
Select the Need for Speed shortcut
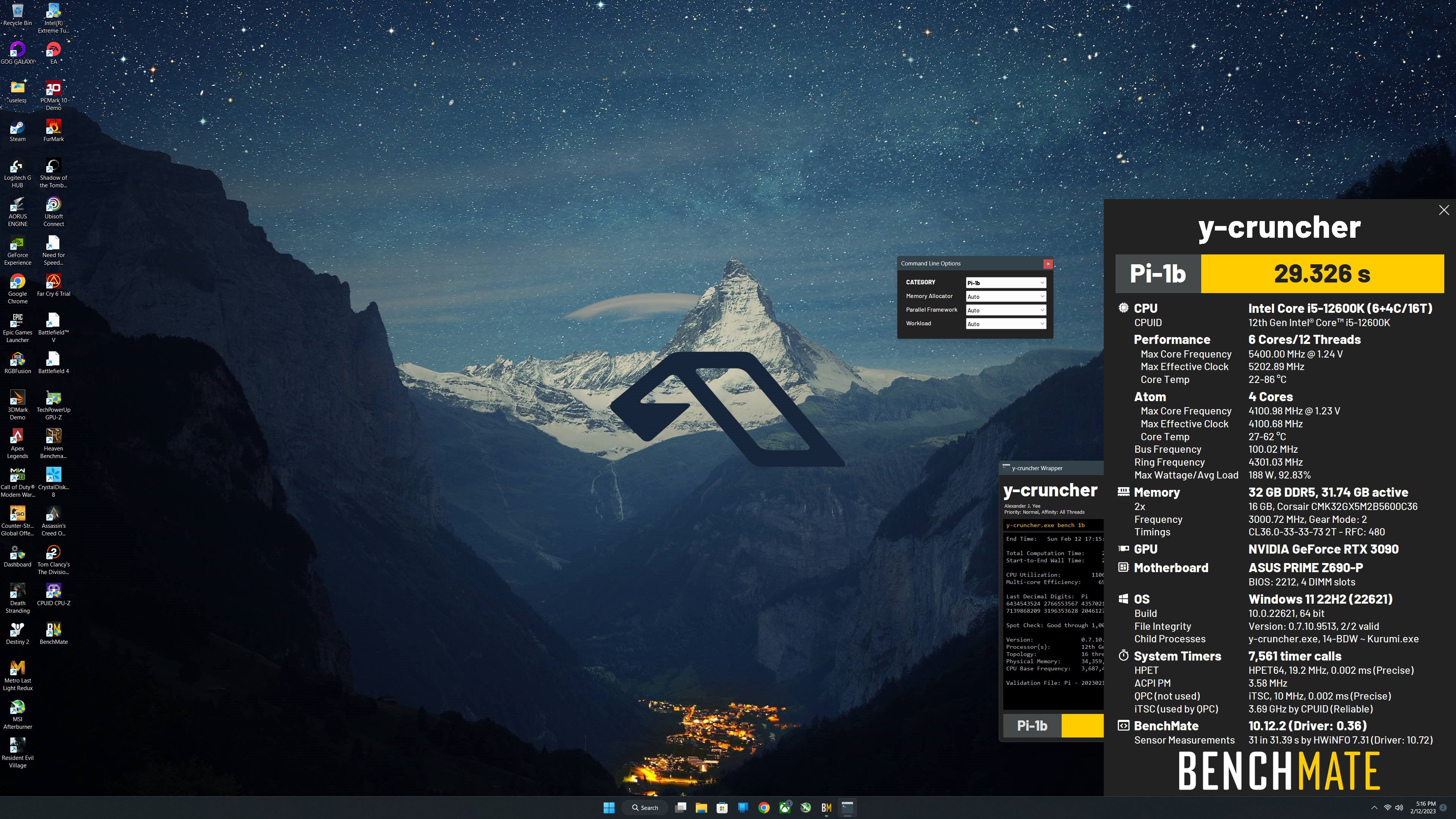click(x=54, y=250)
